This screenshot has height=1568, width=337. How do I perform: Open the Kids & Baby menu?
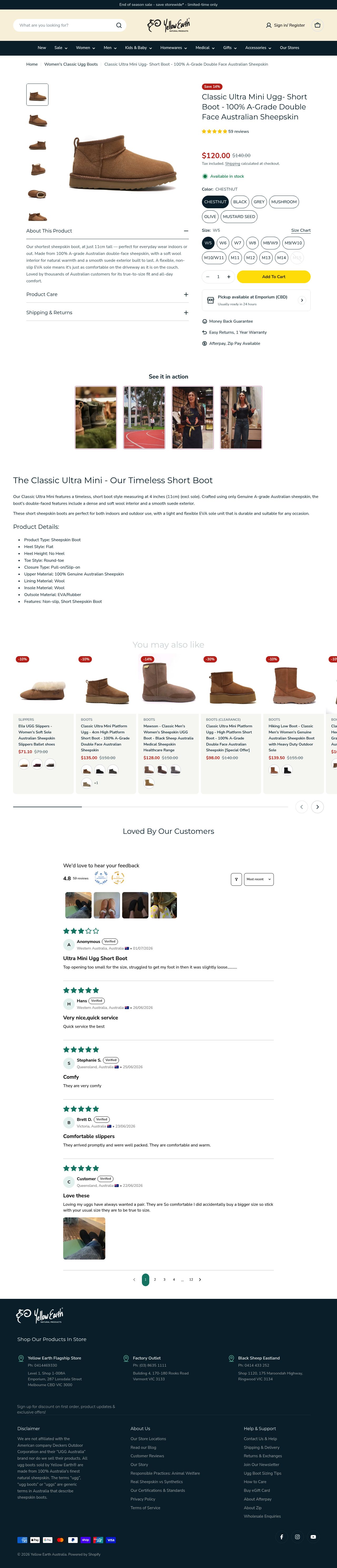(139, 47)
